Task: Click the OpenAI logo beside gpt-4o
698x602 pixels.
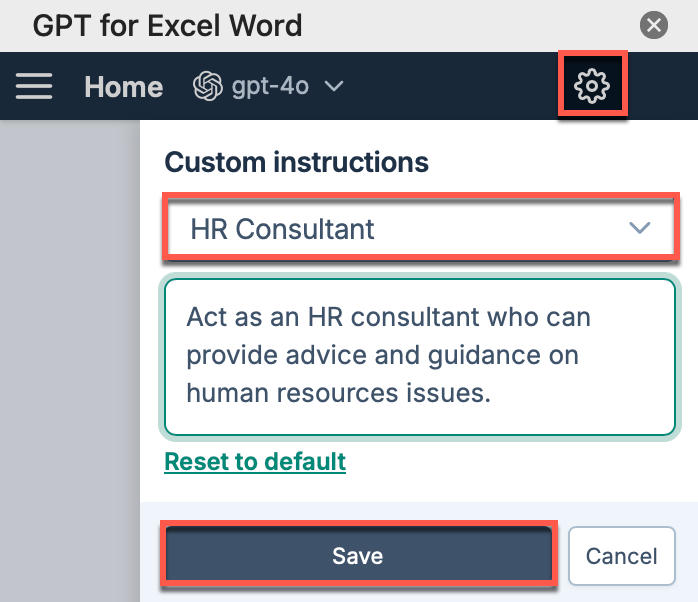Action: coord(208,86)
